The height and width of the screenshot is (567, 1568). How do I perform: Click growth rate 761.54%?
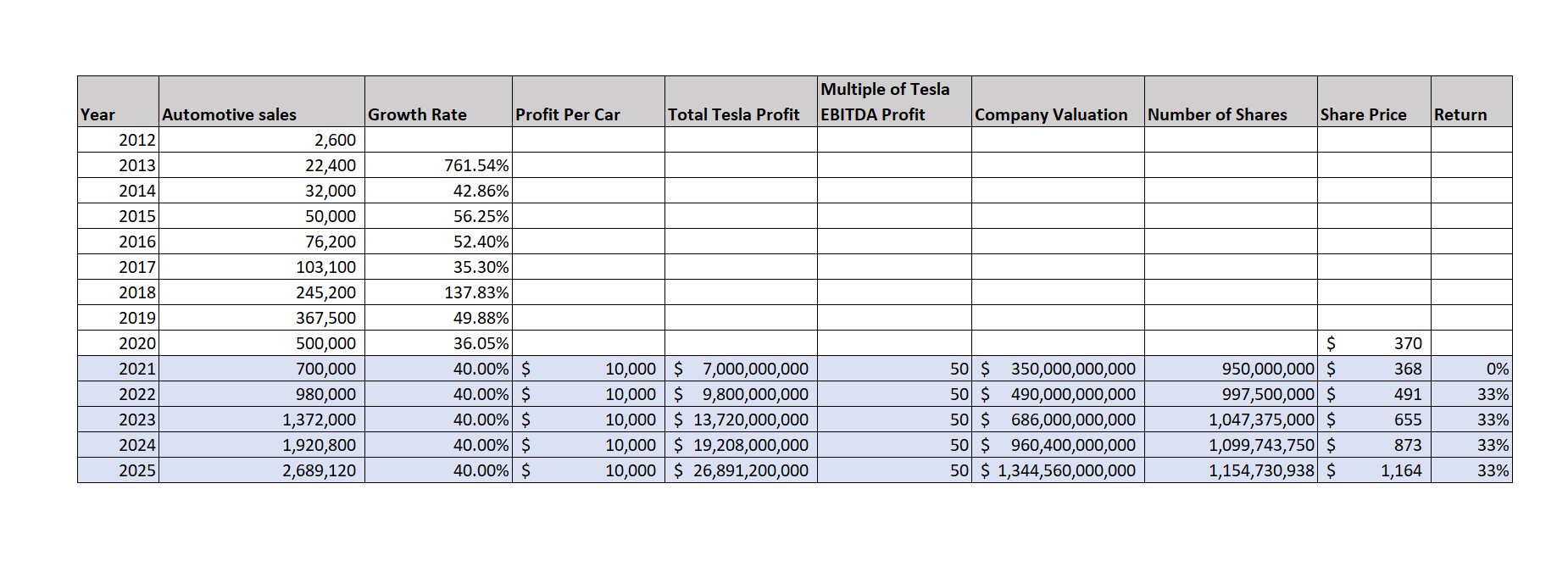pyautogui.click(x=438, y=165)
